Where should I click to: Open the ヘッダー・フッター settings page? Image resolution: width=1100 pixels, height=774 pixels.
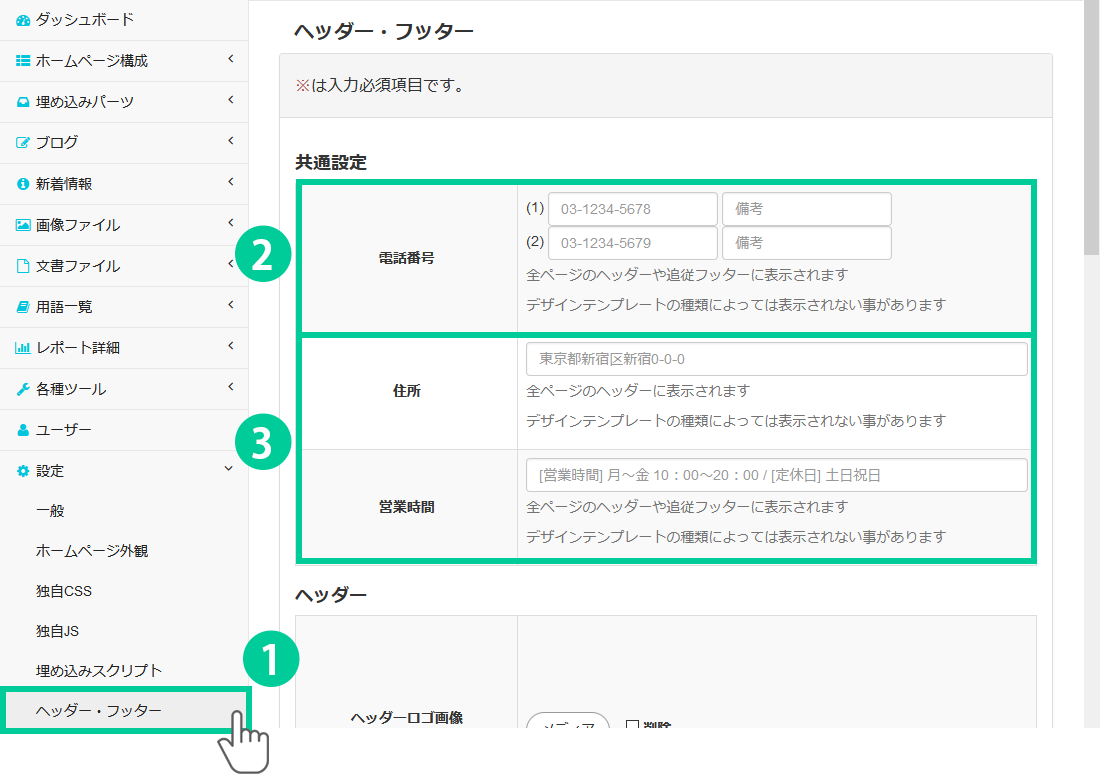(98, 711)
